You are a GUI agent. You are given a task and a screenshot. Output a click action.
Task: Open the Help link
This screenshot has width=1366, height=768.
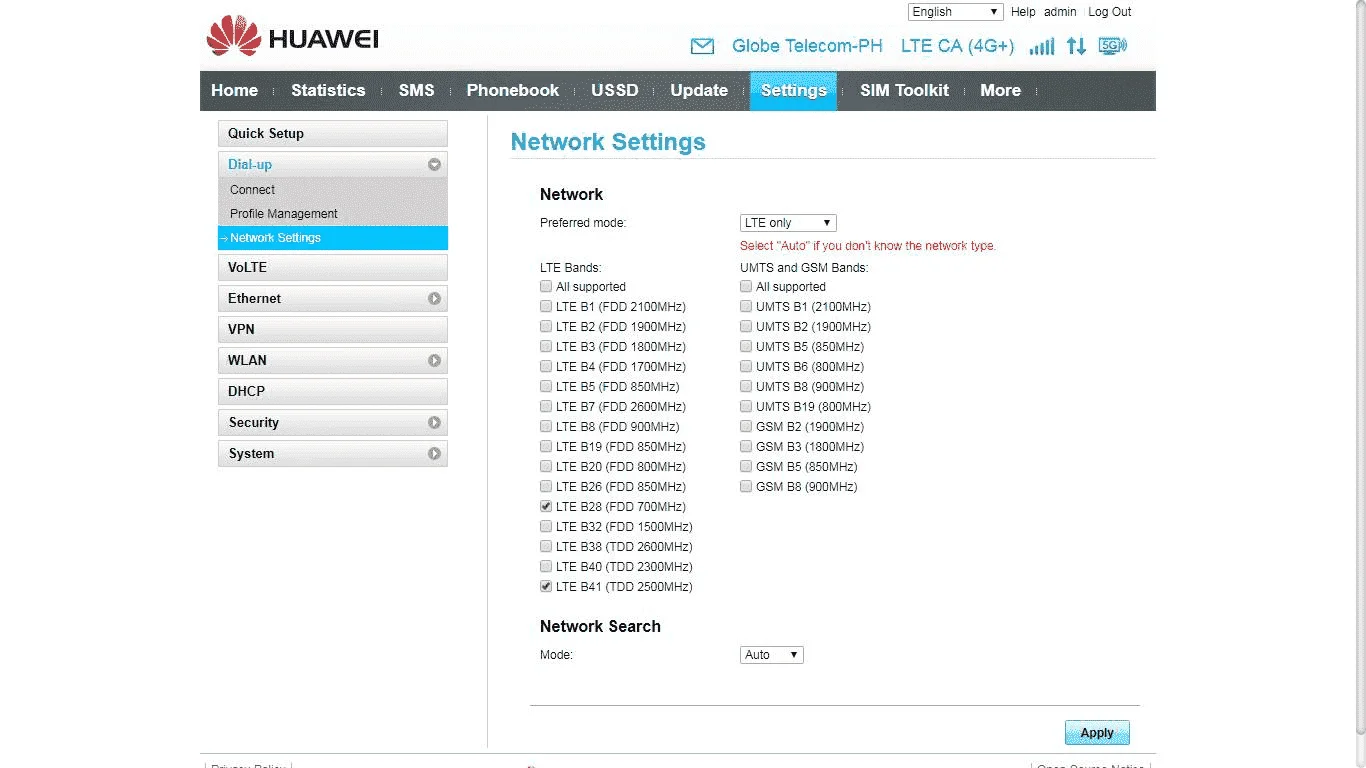click(x=1023, y=12)
